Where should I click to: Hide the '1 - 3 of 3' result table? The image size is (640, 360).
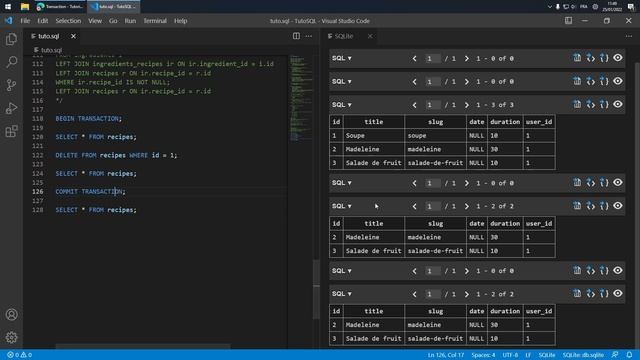tap(618, 104)
